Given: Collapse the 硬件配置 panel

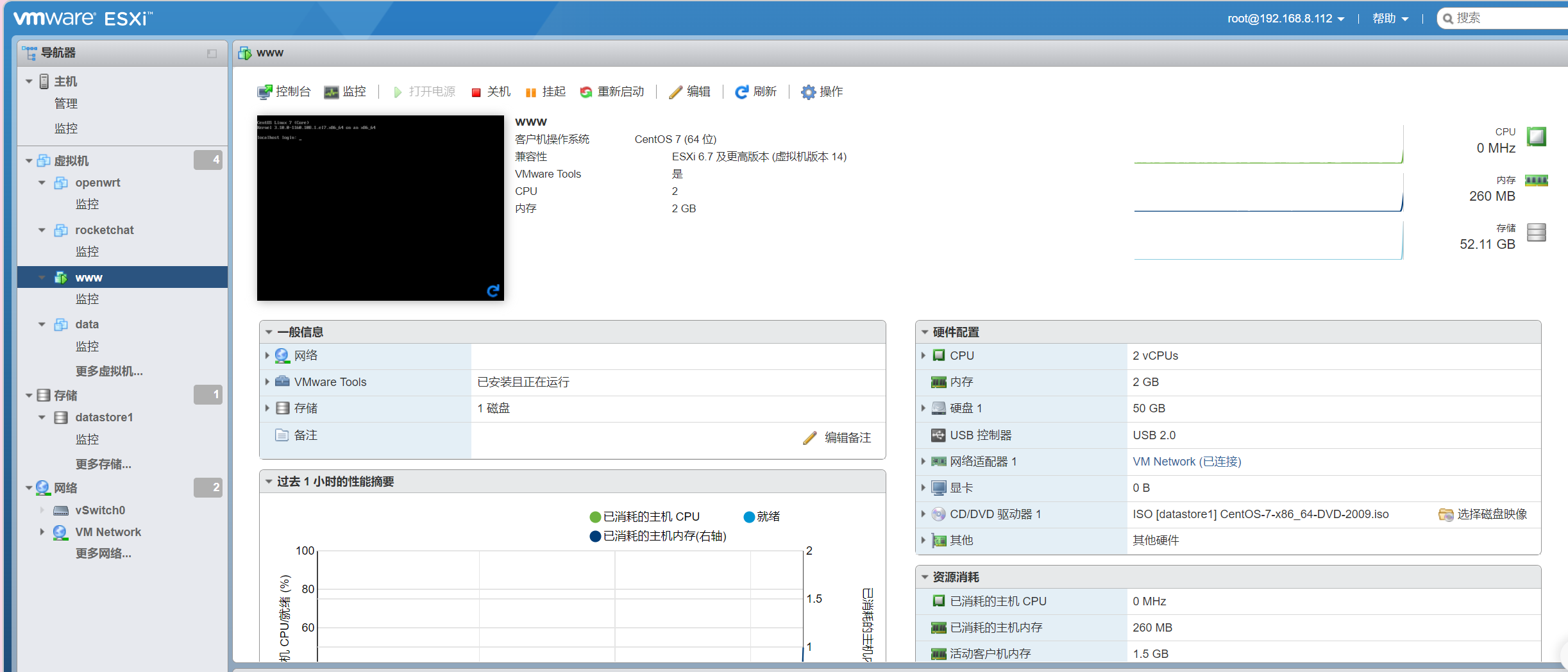Looking at the screenshot, I should point(925,332).
